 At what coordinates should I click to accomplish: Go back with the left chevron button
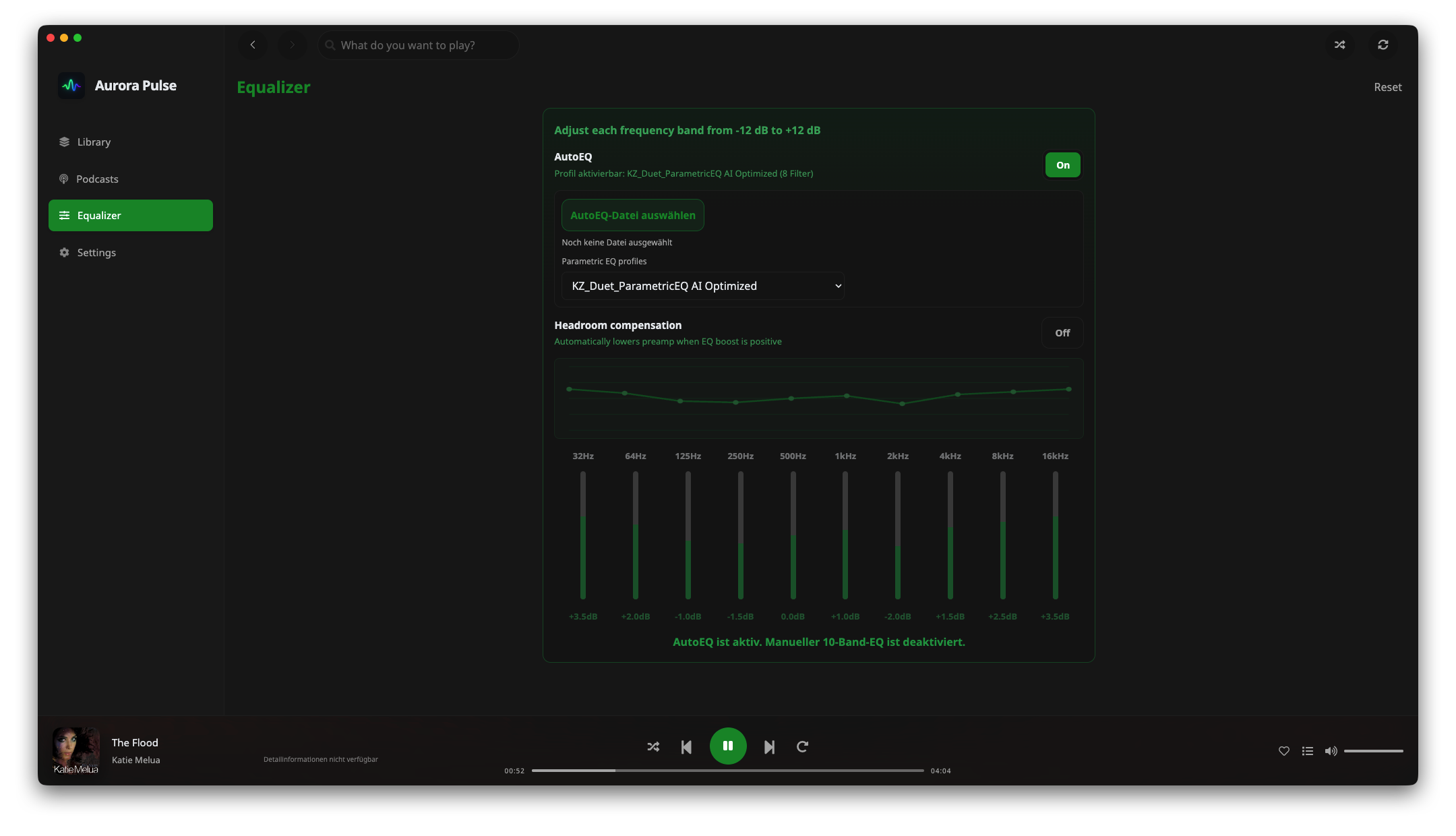(253, 45)
